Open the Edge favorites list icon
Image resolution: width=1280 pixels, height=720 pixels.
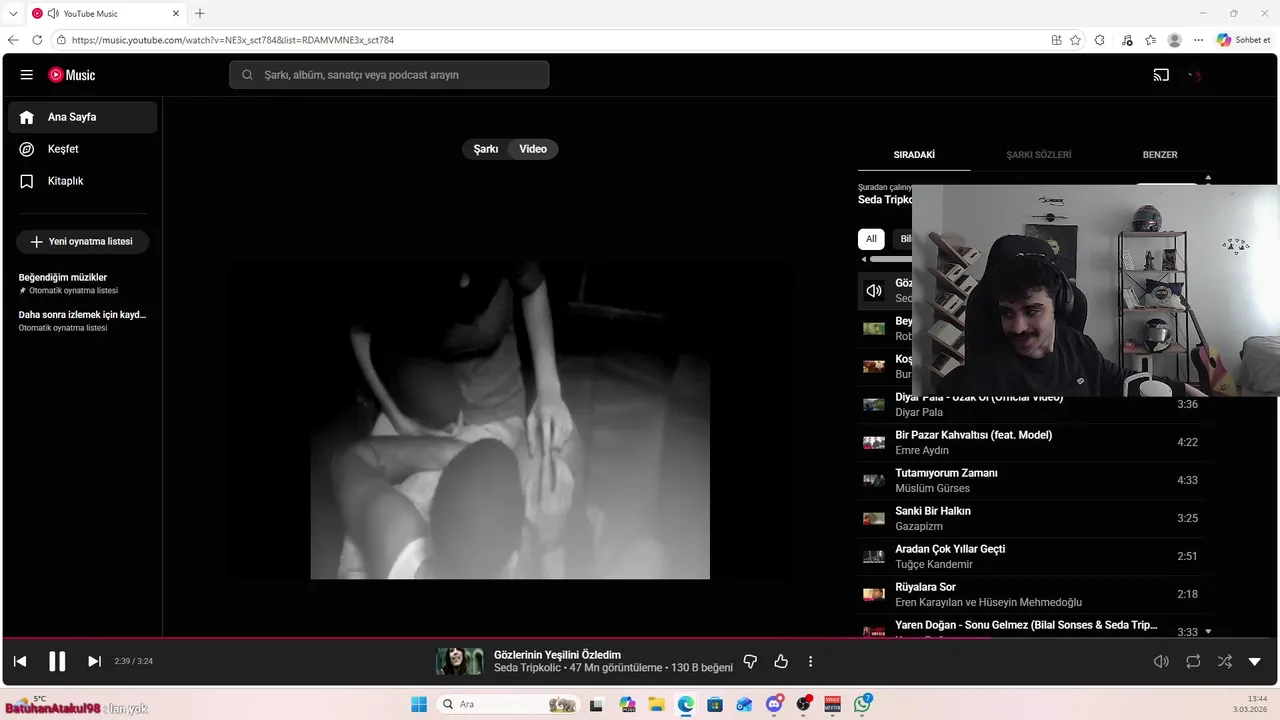coord(1151,40)
